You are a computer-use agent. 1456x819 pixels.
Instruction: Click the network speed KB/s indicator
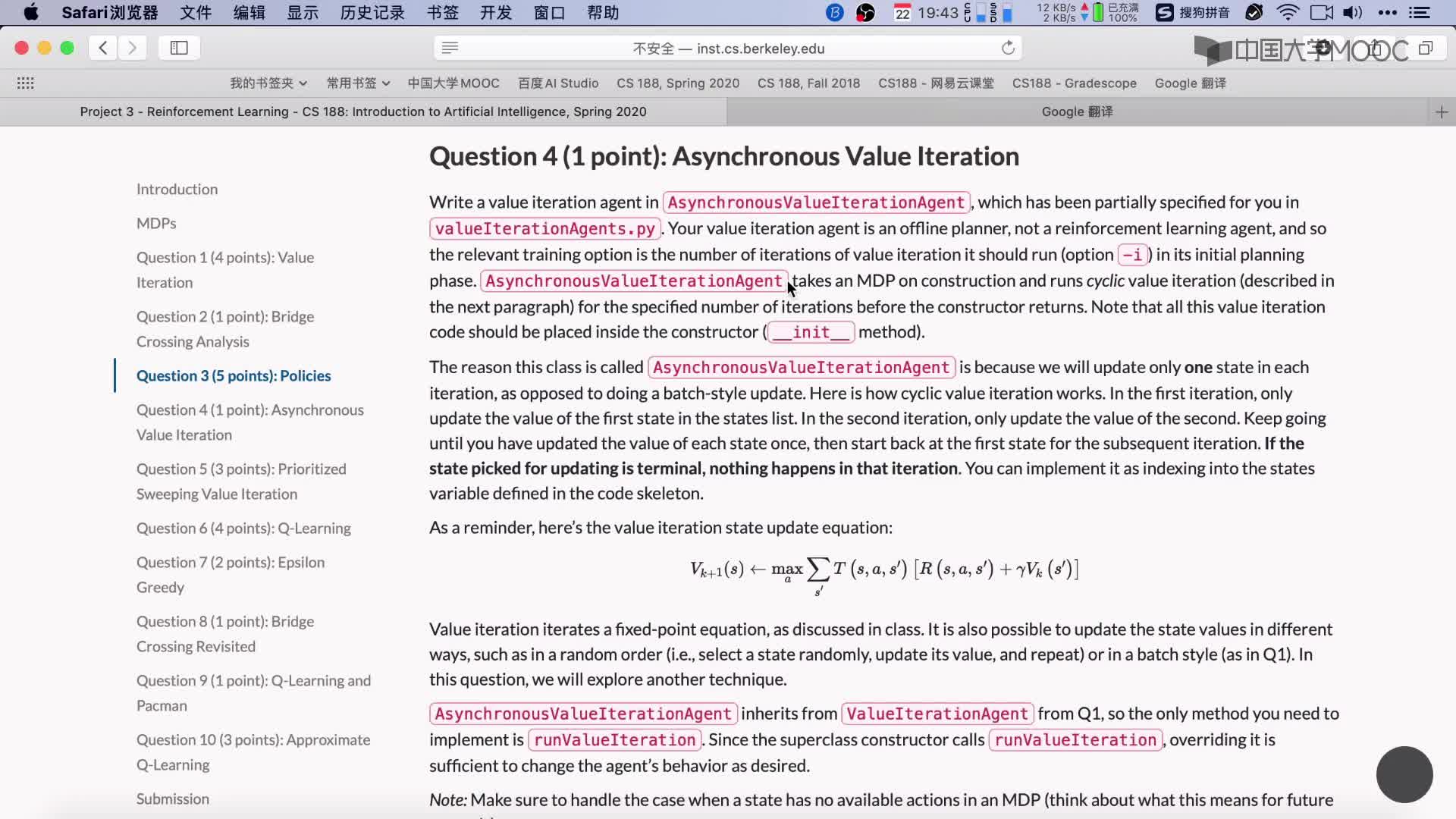coord(1056,12)
